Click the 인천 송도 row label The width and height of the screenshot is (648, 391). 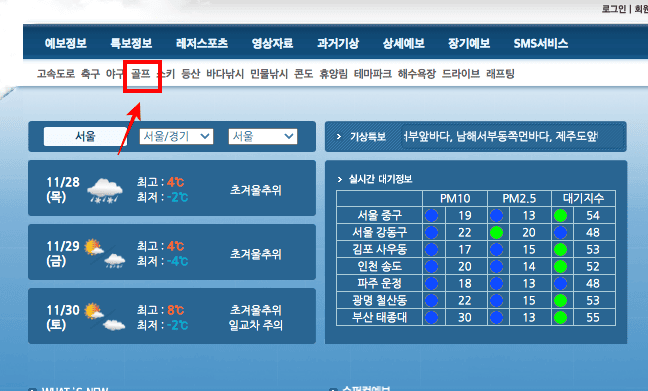[x=379, y=266]
